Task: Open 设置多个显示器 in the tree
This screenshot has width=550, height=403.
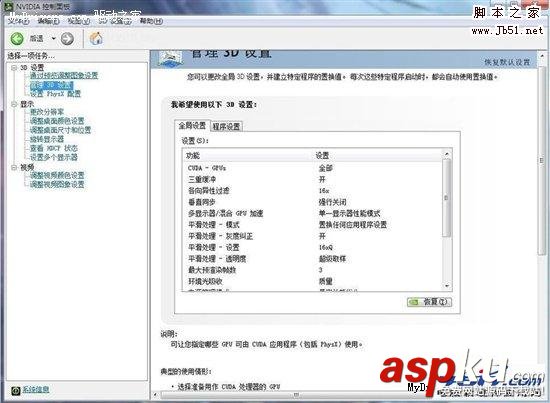Action: 54,157
